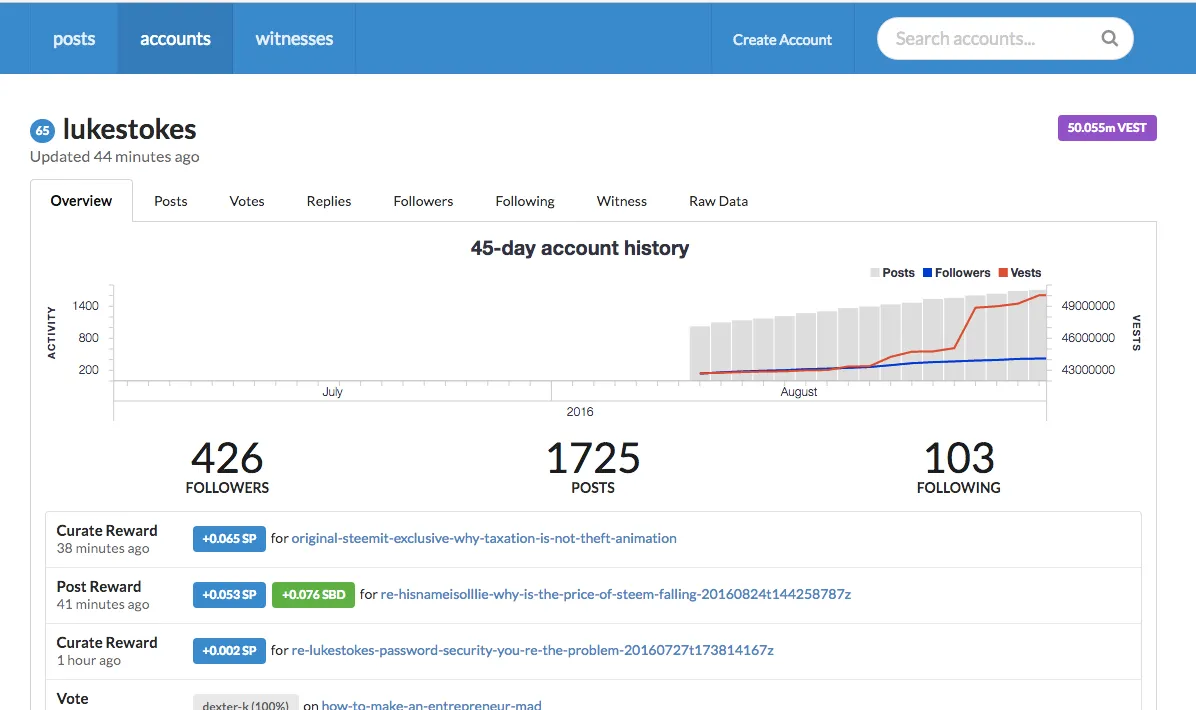
Task: Click the +0.053 SP reward label
Action: (x=229, y=595)
